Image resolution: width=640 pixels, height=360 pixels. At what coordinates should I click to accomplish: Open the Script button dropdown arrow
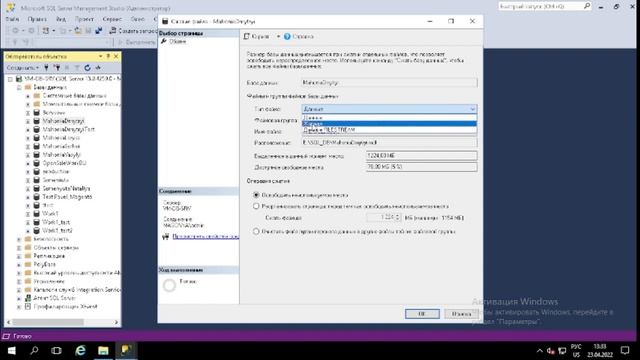point(278,36)
